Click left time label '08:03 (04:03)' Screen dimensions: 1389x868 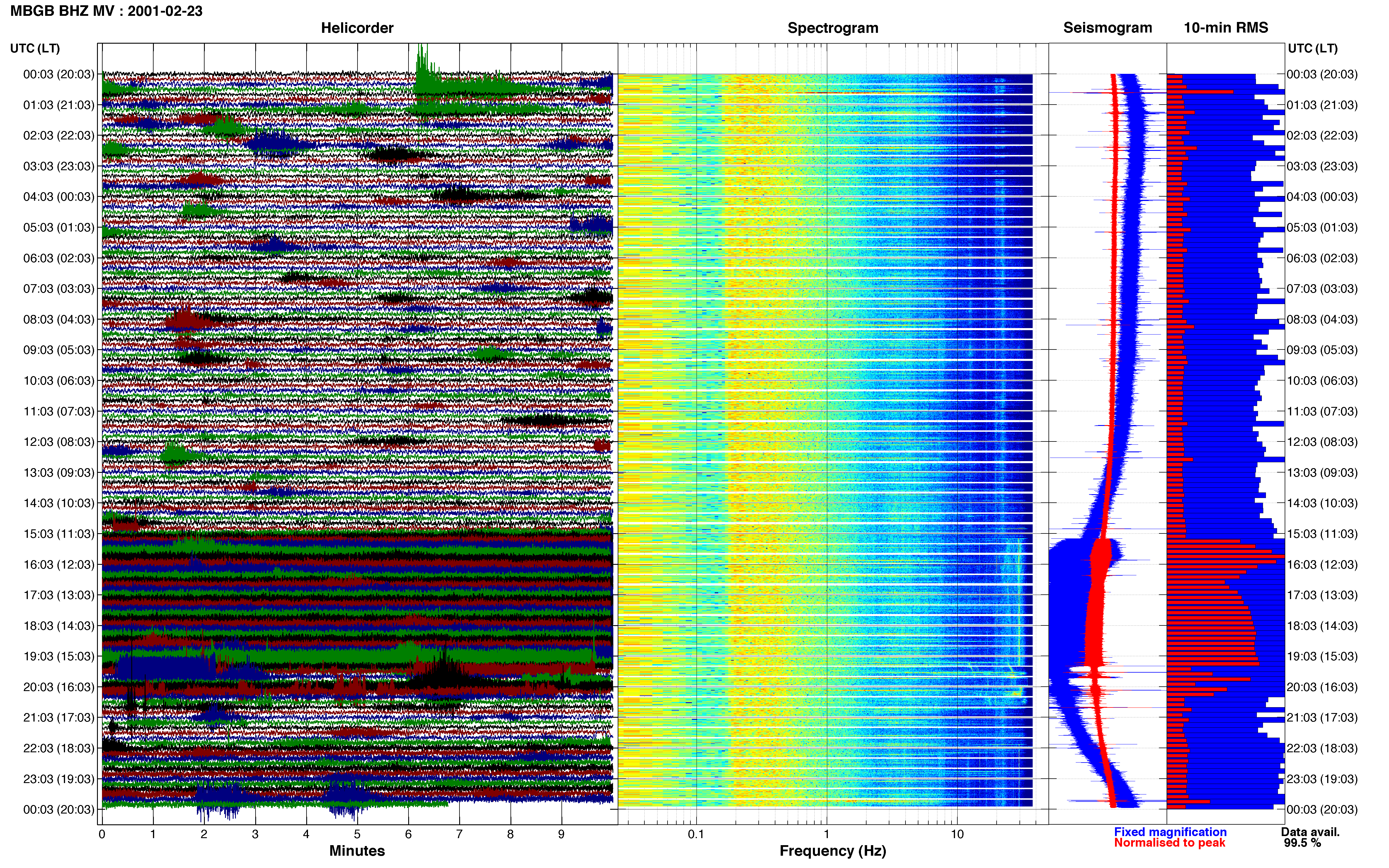[x=59, y=319]
